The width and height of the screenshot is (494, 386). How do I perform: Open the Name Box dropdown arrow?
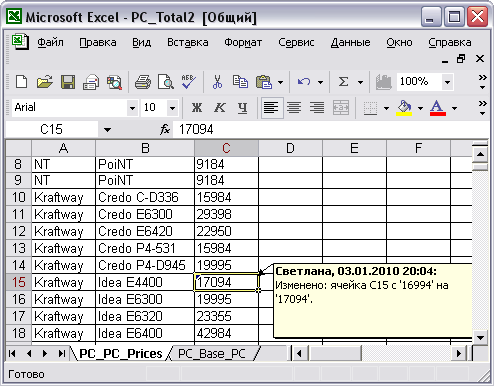[x=107, y=129]
